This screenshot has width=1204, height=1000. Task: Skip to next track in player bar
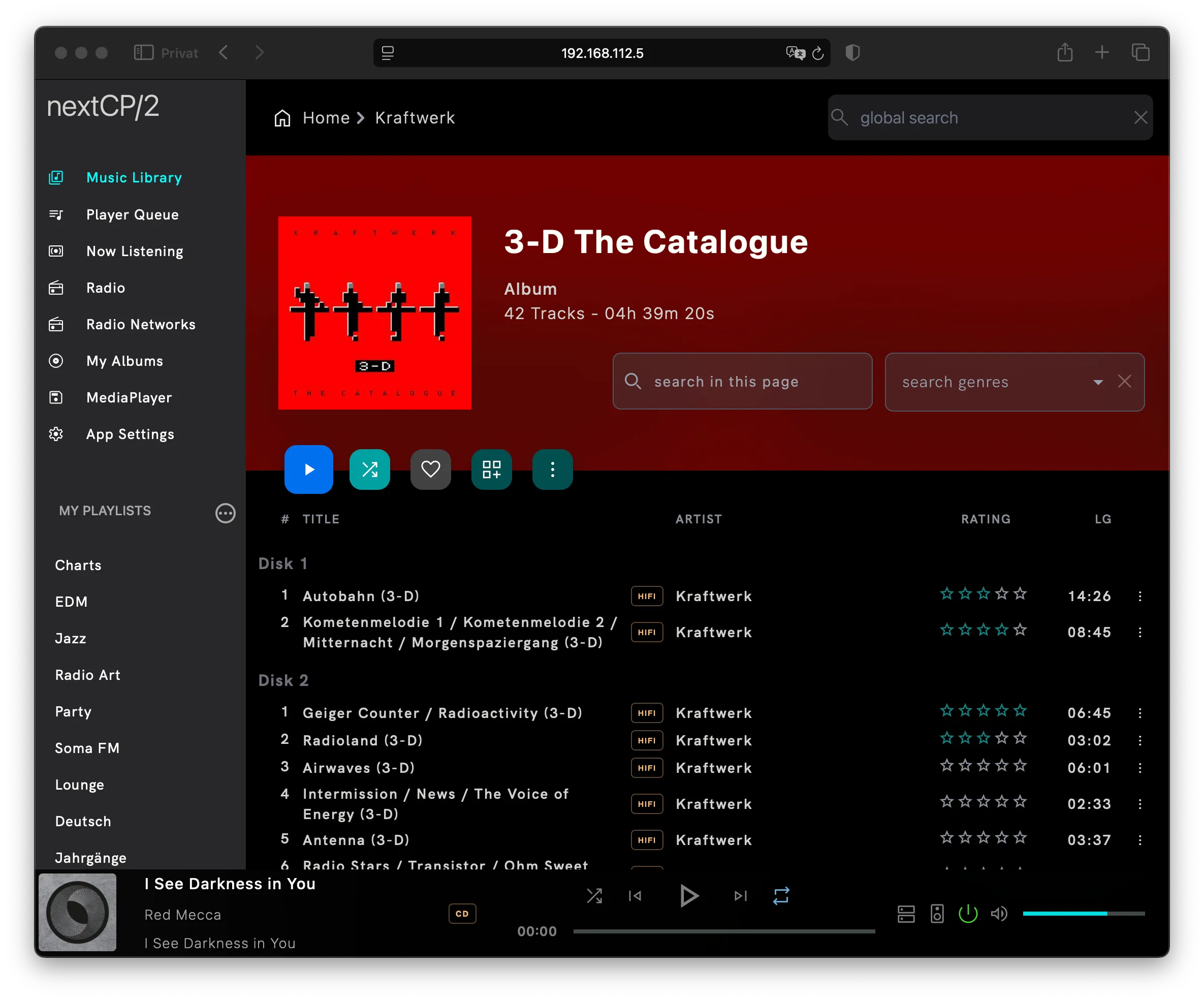pyautogui.click(x=740, y=896)
